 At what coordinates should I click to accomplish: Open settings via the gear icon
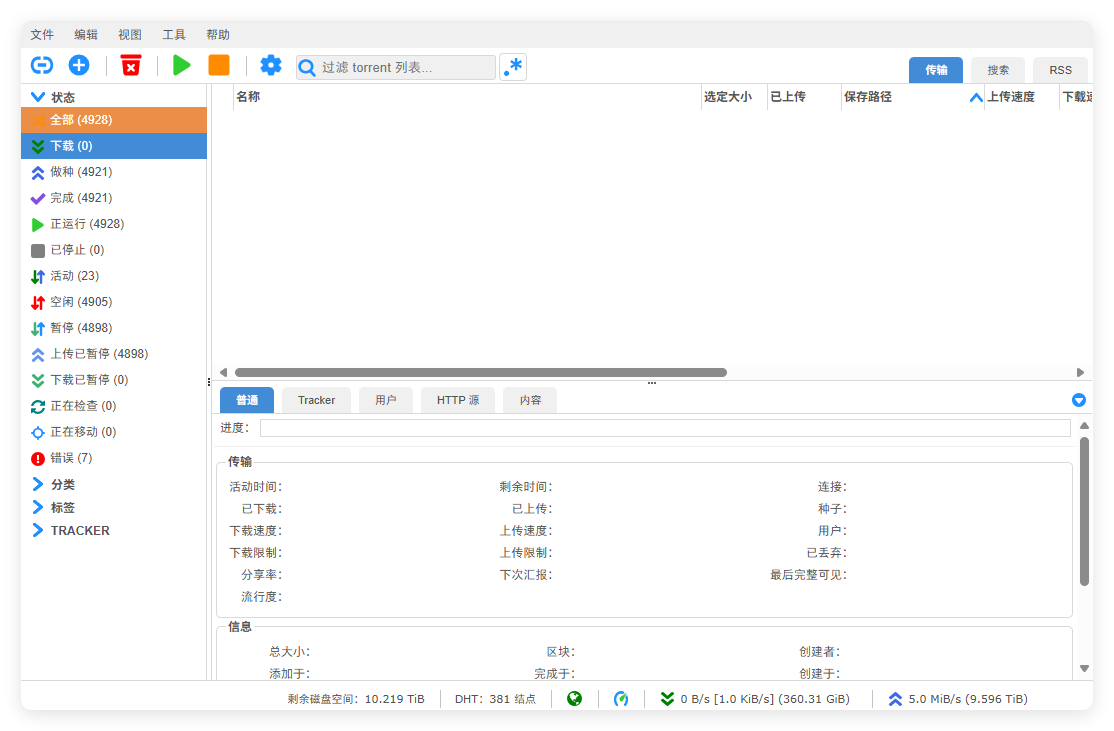click(270, 65)
